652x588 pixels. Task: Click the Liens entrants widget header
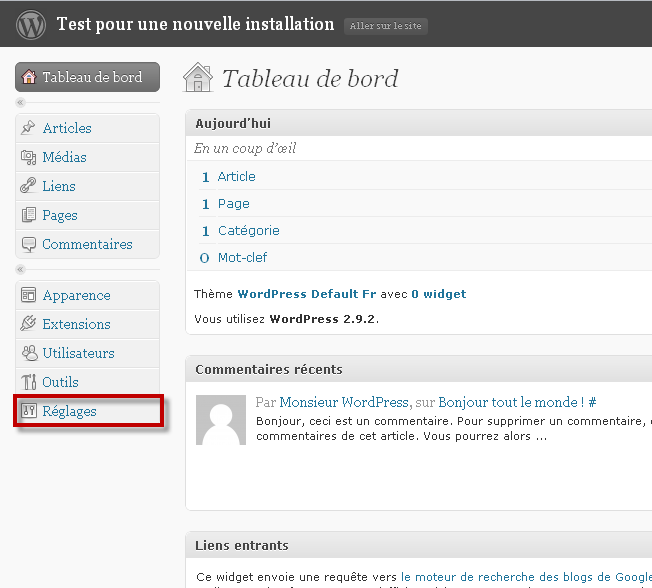tap(419, 545)
